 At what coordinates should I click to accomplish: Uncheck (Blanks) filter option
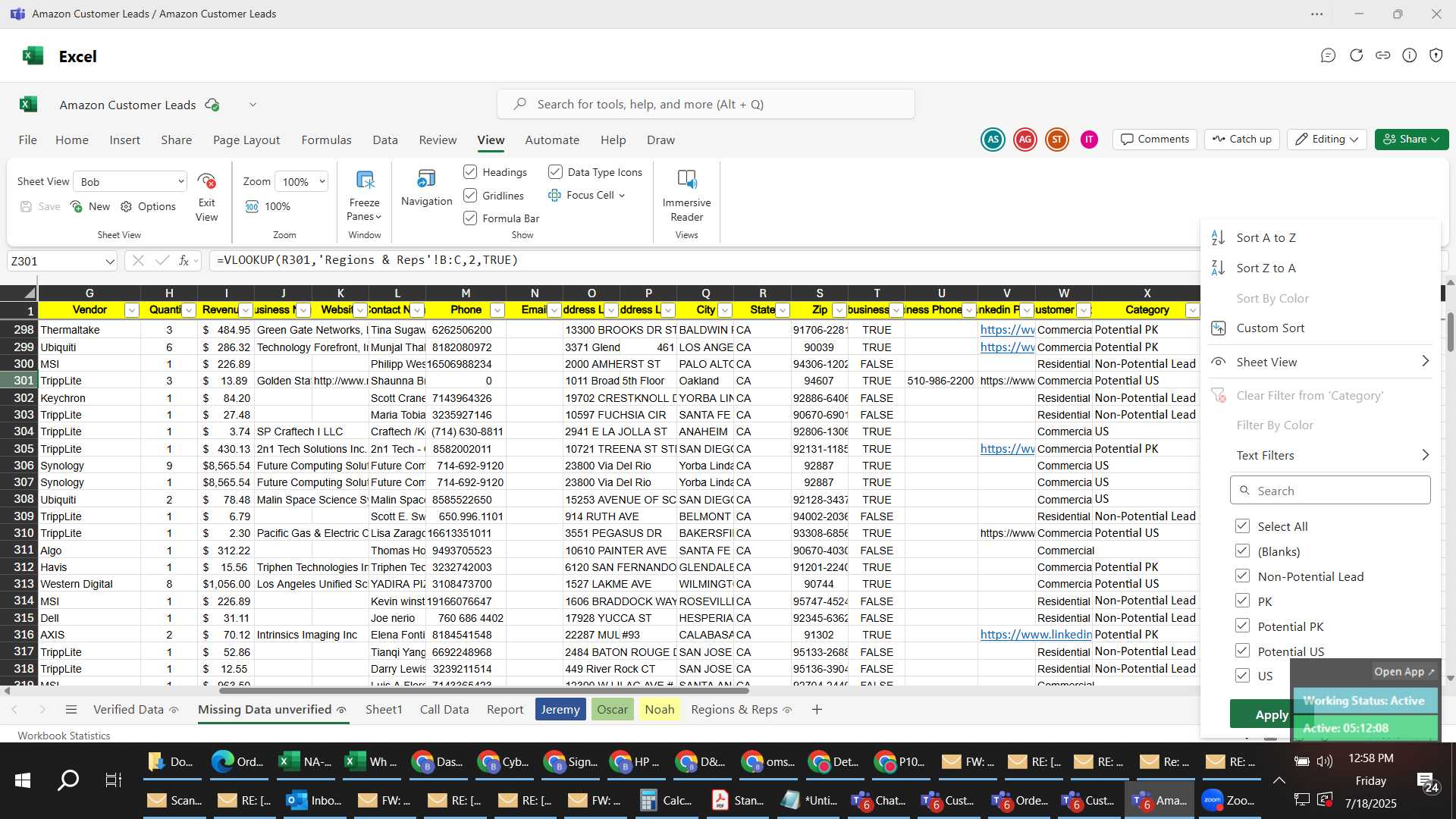(x=1242, y=551)
